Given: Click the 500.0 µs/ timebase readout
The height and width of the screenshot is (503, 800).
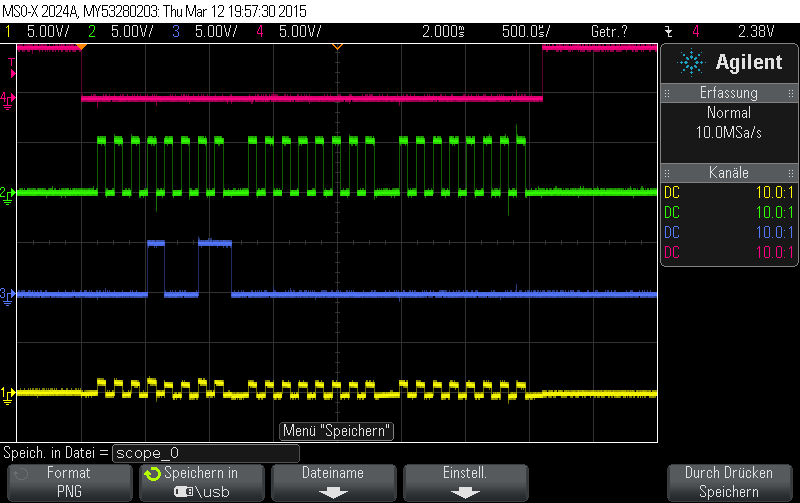Looking at the screenshot, I should click(x=526, y=32).
